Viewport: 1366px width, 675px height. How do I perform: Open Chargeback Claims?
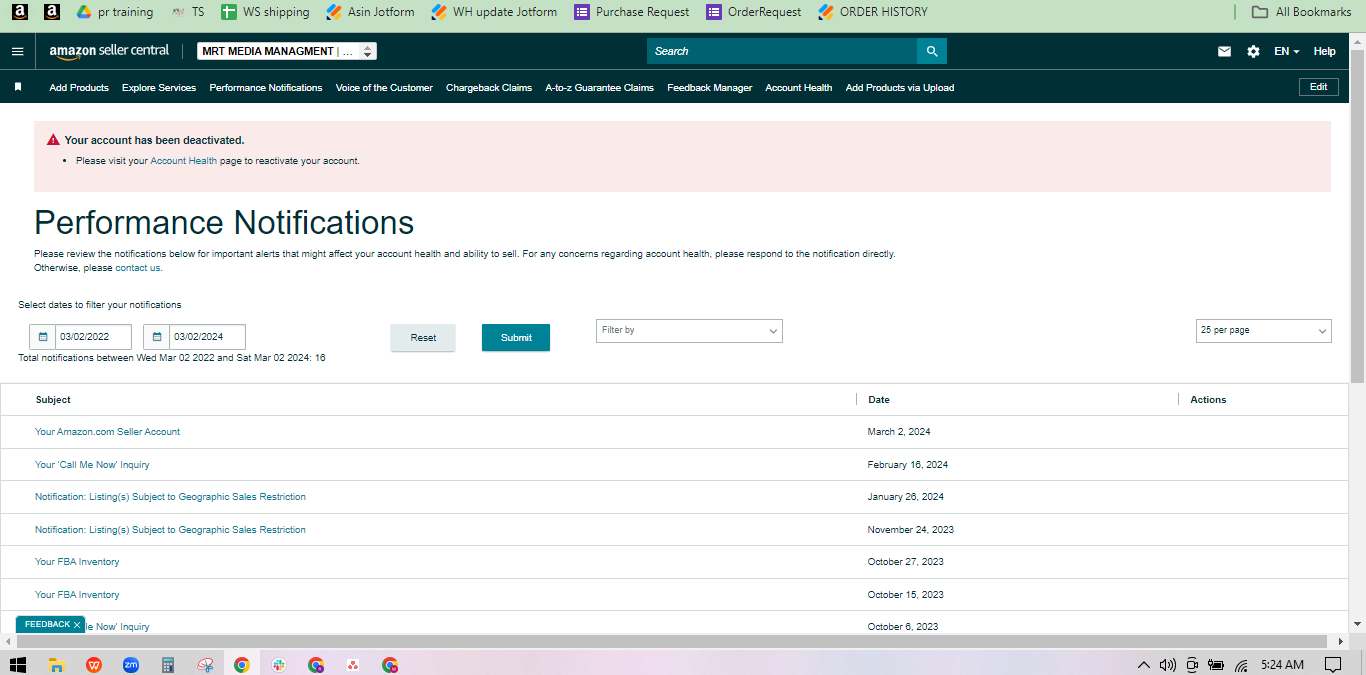(x=489, y=88)
